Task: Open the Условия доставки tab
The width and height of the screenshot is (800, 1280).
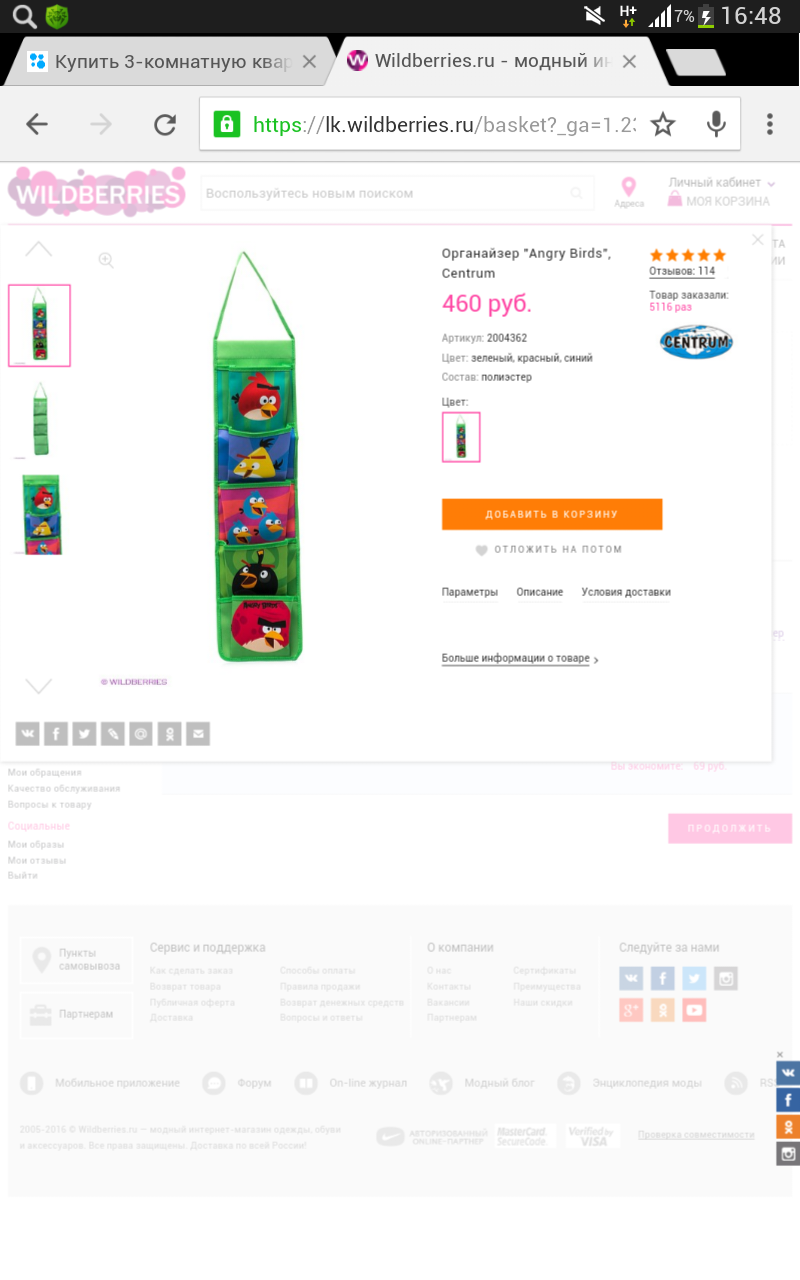Action: click(626, 592)
